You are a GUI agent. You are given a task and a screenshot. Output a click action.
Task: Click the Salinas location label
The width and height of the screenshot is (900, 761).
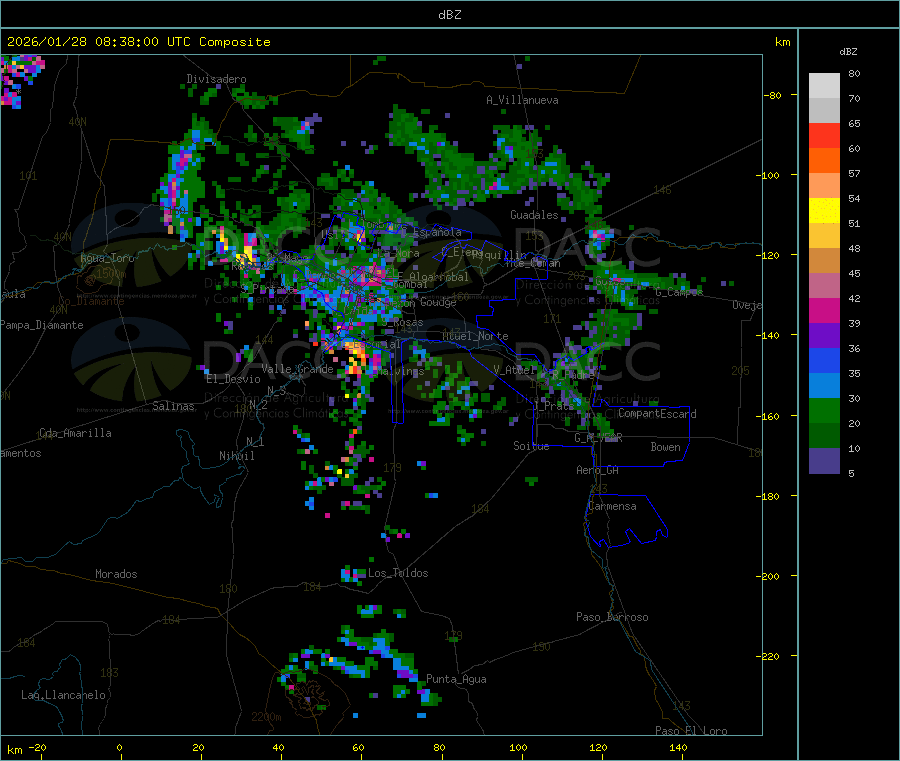173,406
